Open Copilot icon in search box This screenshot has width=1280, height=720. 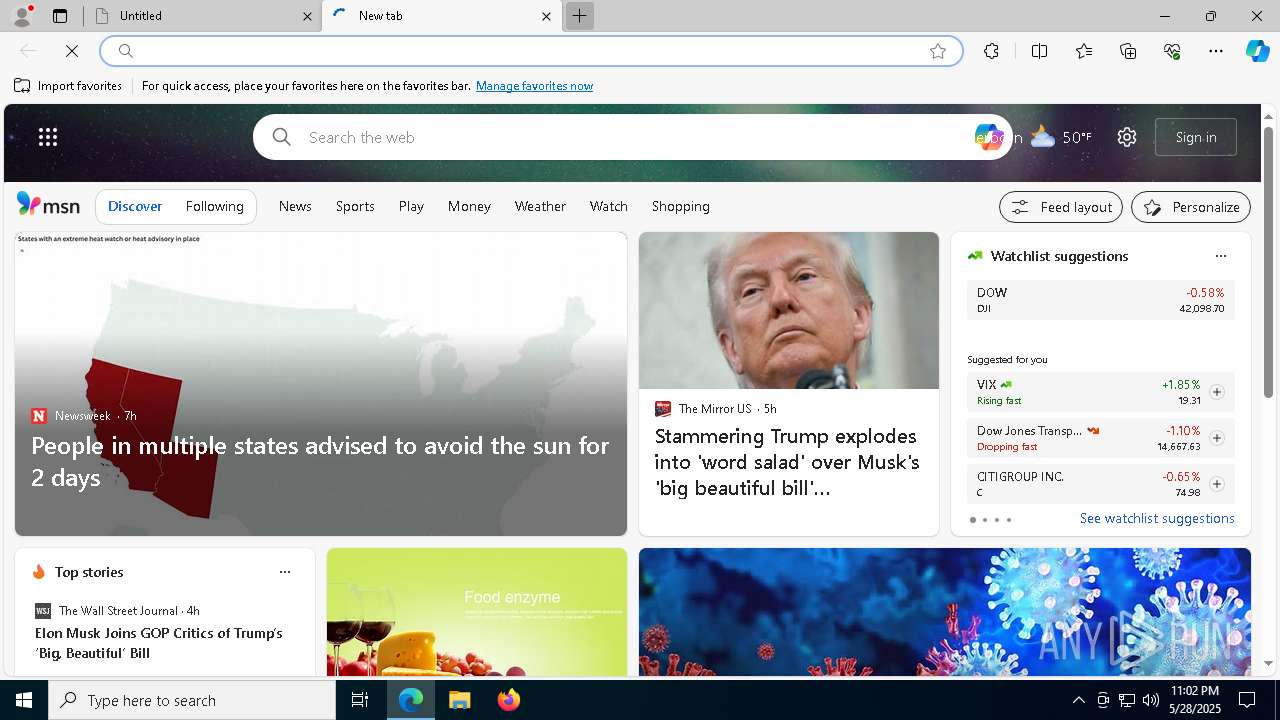tap(988, 137)
